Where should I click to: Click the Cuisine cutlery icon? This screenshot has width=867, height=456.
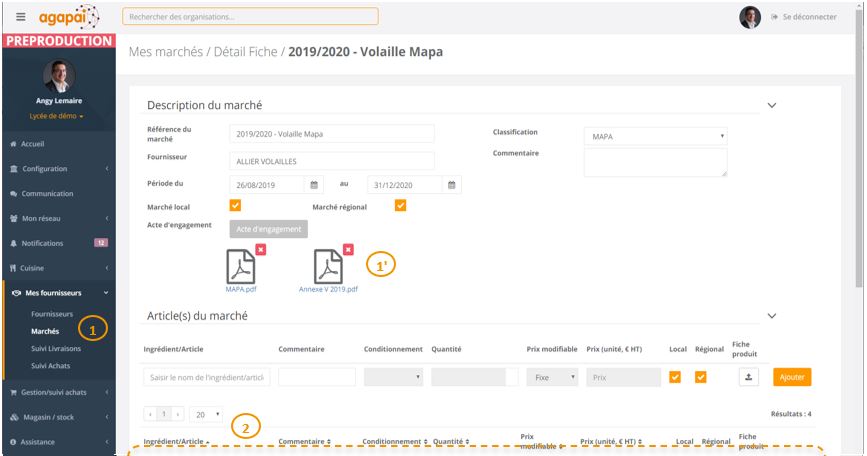click(13, 268)
